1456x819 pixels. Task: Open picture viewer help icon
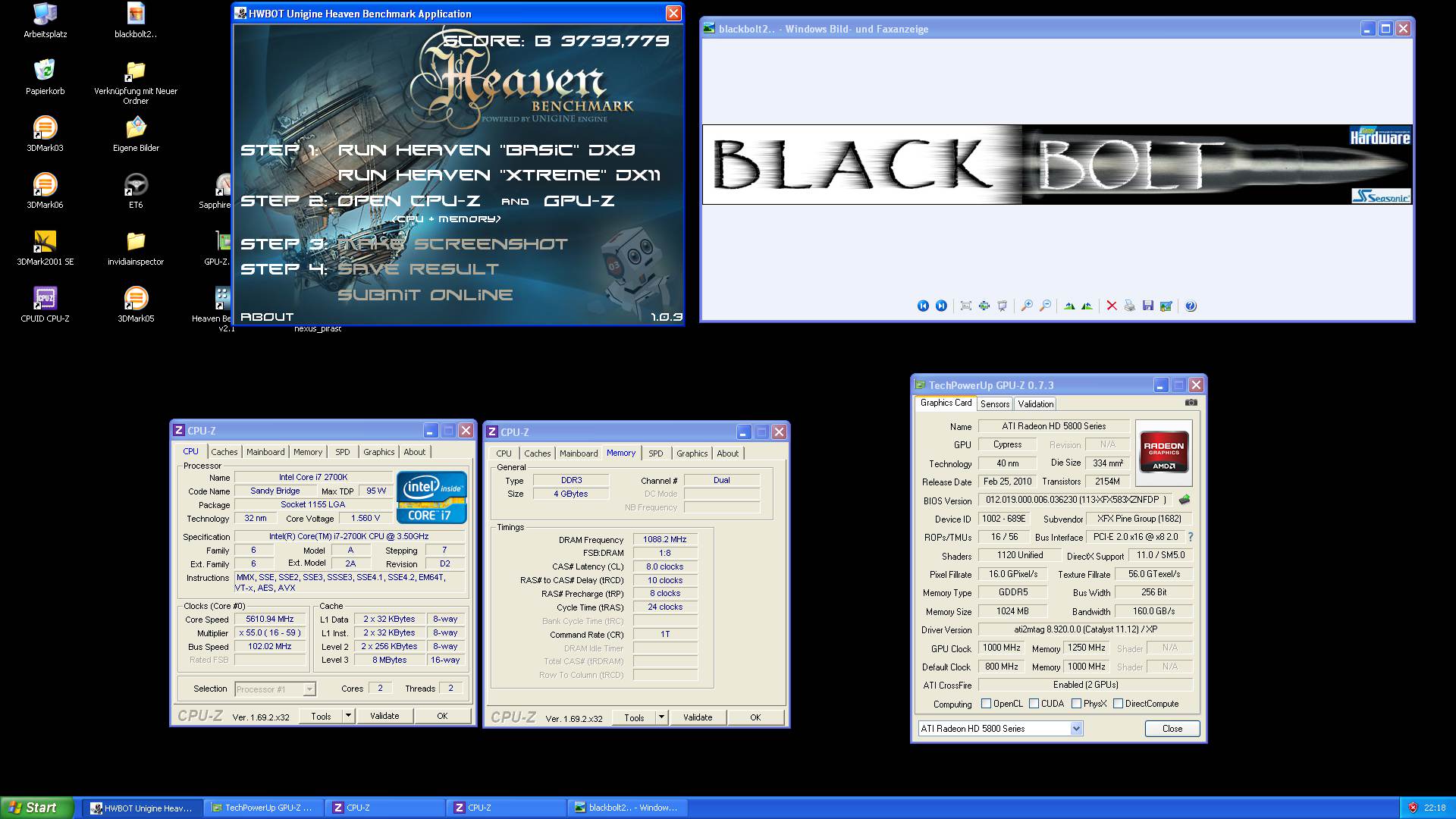pos(1191,306)
